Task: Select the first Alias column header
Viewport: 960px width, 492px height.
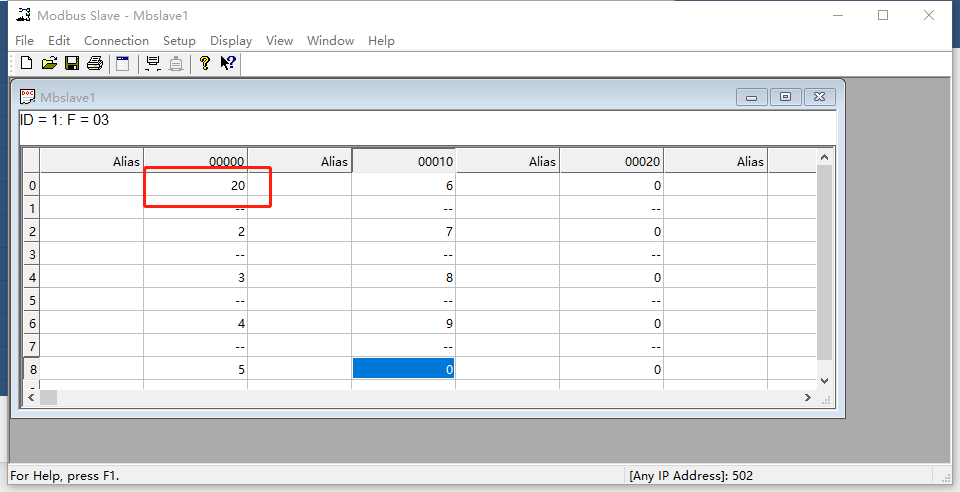Action: 91,161
